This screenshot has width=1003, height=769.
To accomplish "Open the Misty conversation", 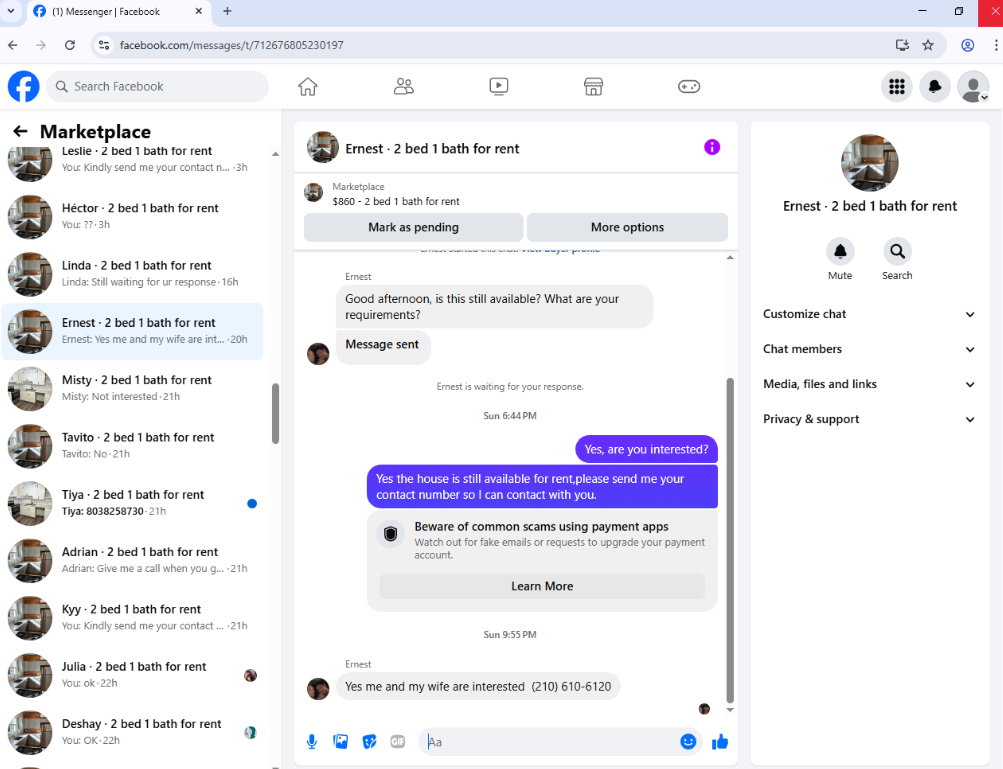I will [132, 388].
